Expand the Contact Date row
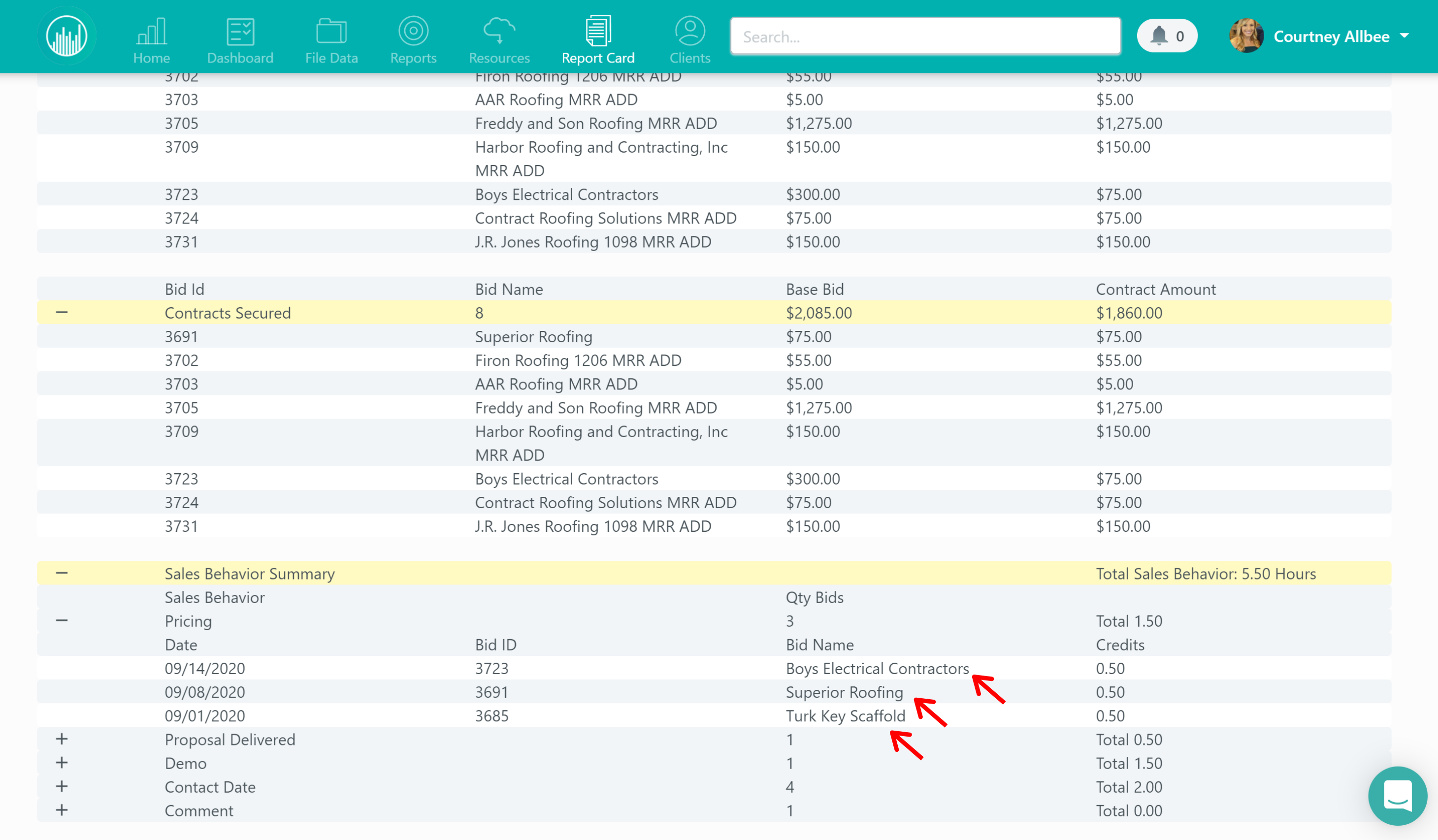The height and width of the screenshot is (840, 1438). point(62,787)
